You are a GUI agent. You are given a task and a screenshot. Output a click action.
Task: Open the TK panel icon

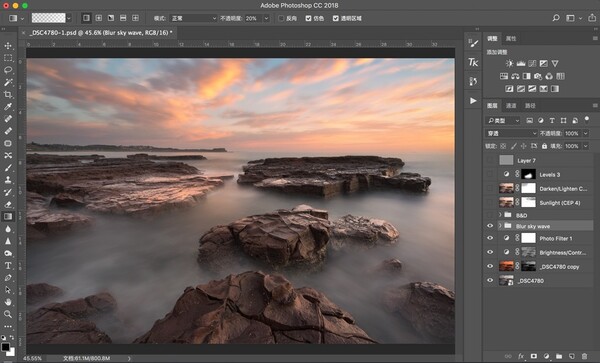click(x=473, y=62)
